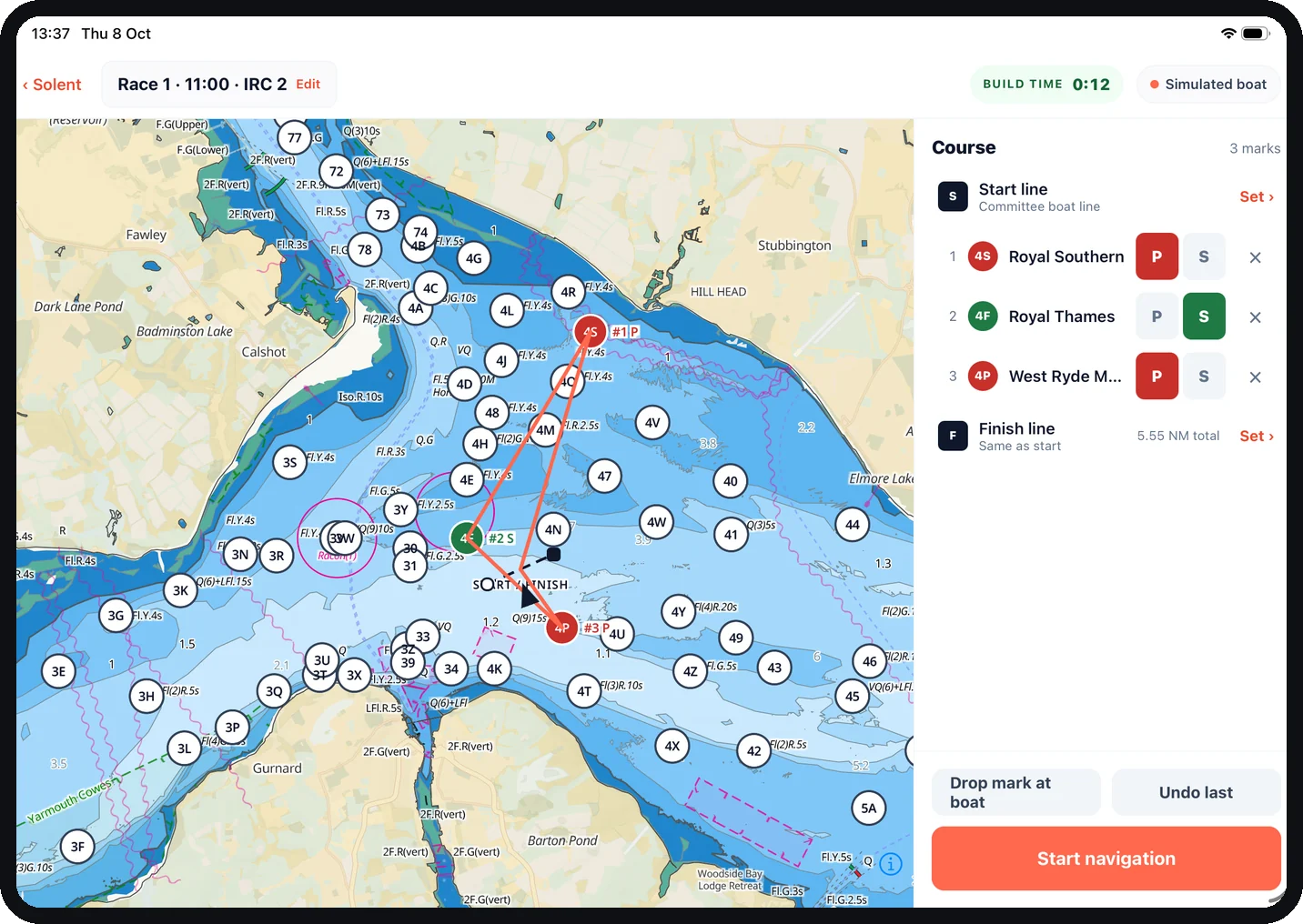Set Royal Southern rounding to Starboard
Screen dimensions: 1303x924
click(x=1204, y=256)
